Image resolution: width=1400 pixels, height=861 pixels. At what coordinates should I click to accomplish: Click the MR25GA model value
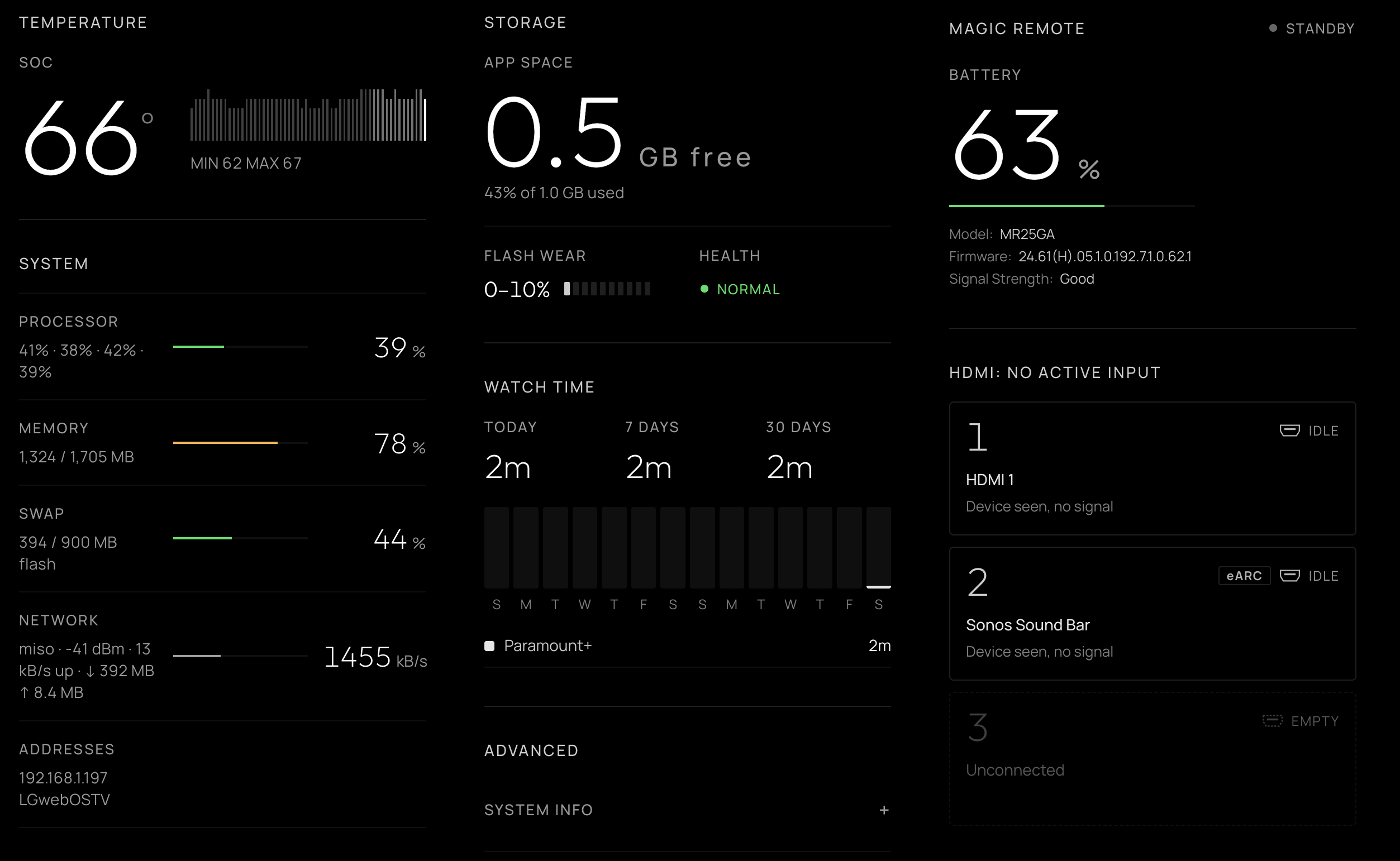[1027, 234]
